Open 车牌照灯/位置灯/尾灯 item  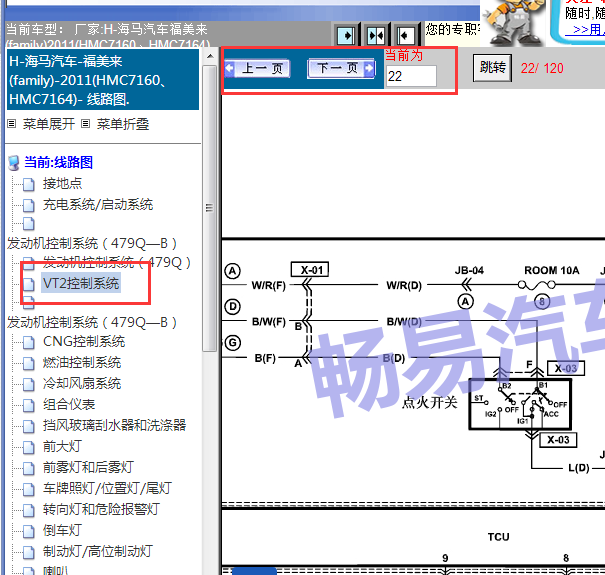pos(107,489)
